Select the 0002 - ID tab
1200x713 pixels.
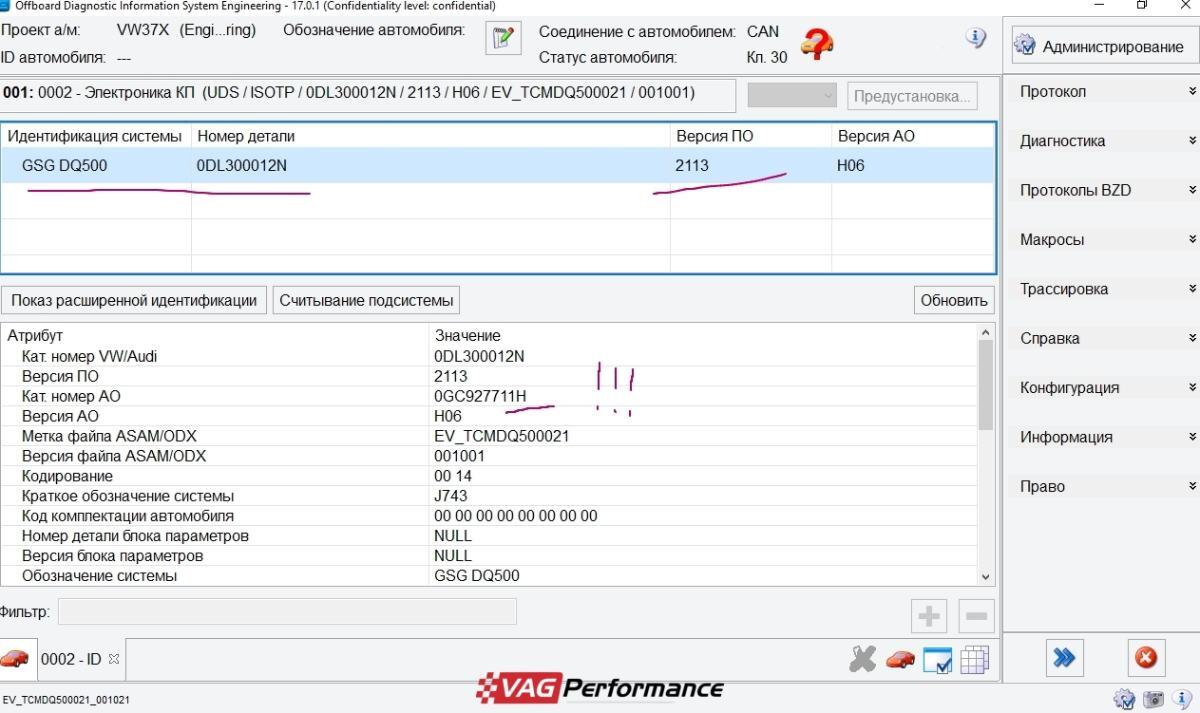click(x=70, y=659)
